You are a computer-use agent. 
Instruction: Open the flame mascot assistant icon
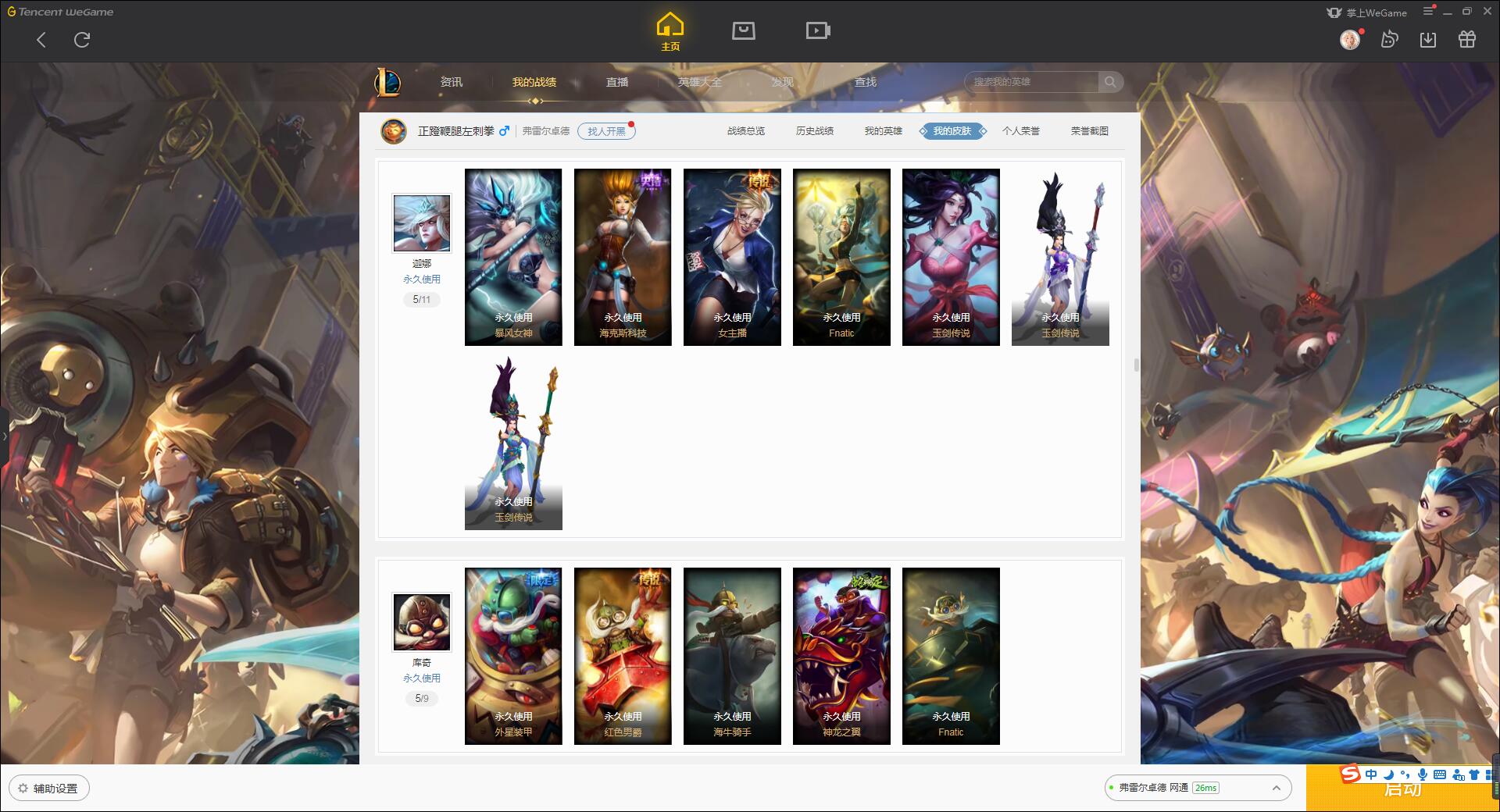(1389, 39)
